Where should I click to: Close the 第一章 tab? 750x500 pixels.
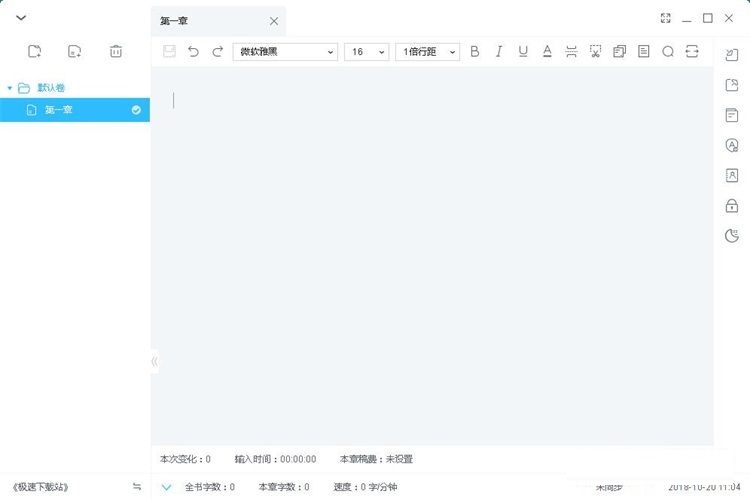point(274,21)
